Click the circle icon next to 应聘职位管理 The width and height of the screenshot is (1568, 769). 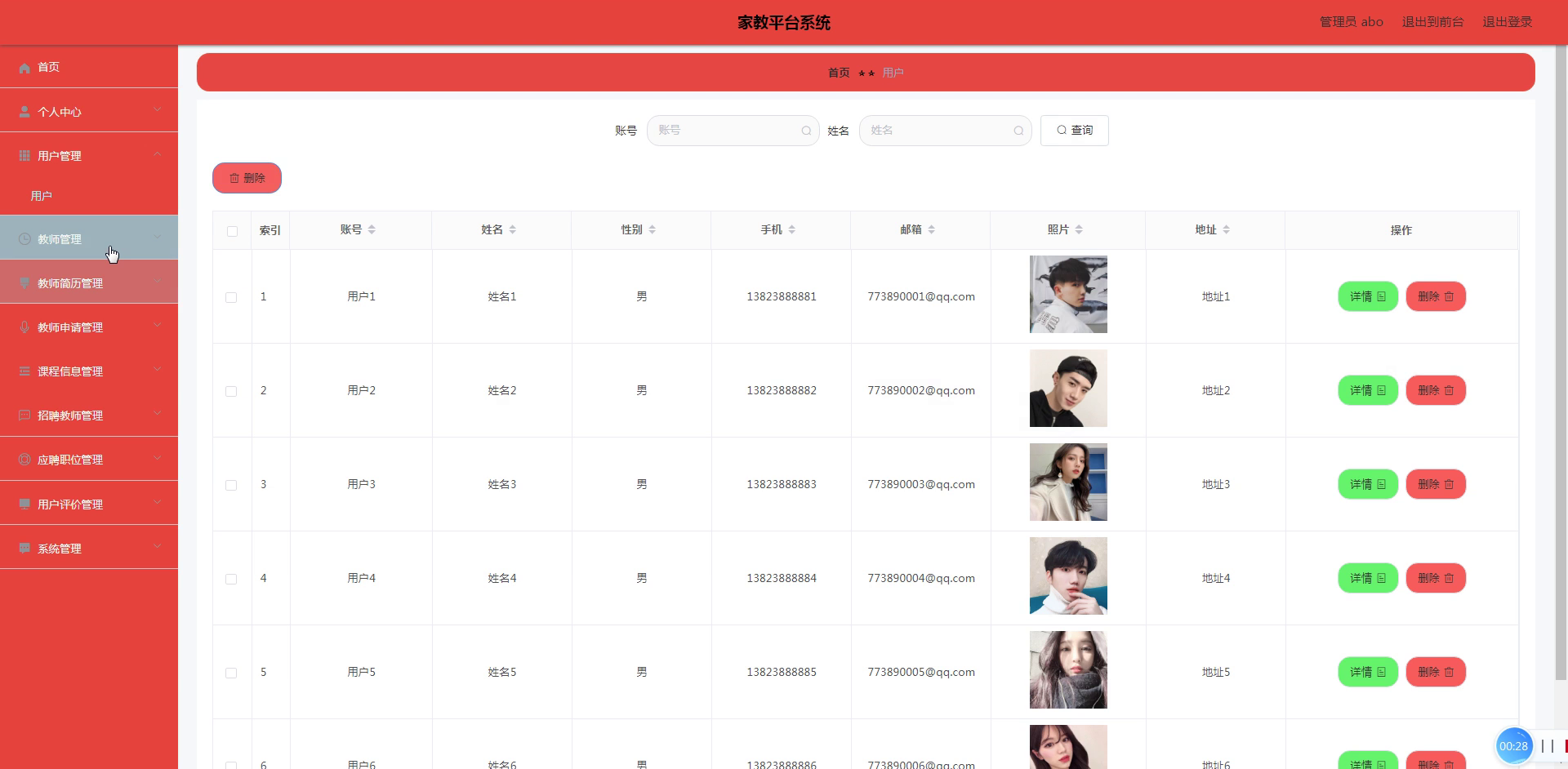point(24,460)
